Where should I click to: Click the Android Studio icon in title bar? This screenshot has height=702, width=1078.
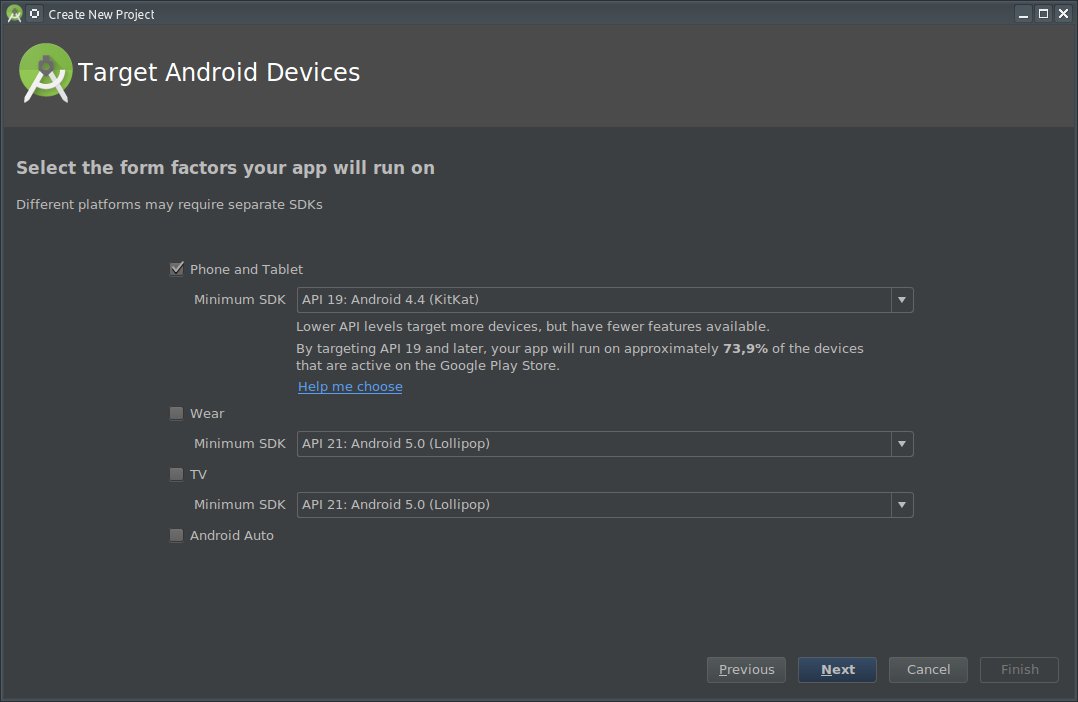coord(14,14)
